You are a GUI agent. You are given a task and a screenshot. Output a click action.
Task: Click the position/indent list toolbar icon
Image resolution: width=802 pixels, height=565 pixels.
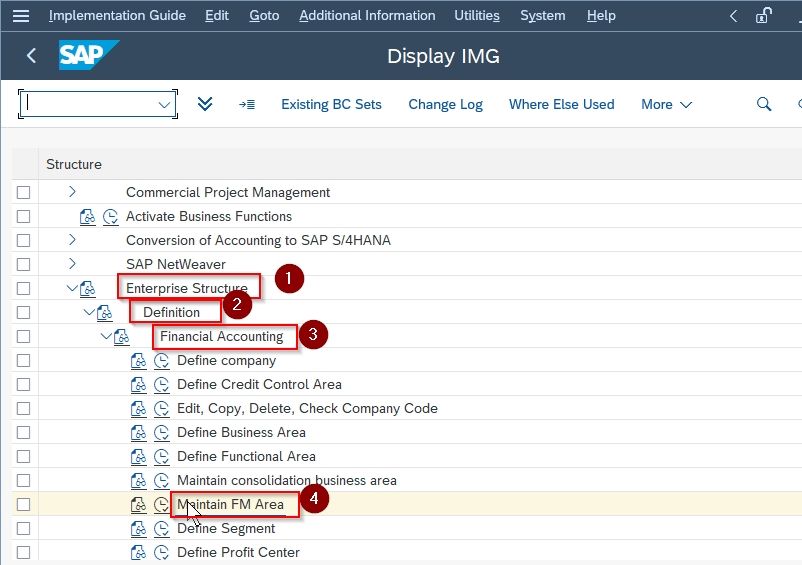(247, 104)
